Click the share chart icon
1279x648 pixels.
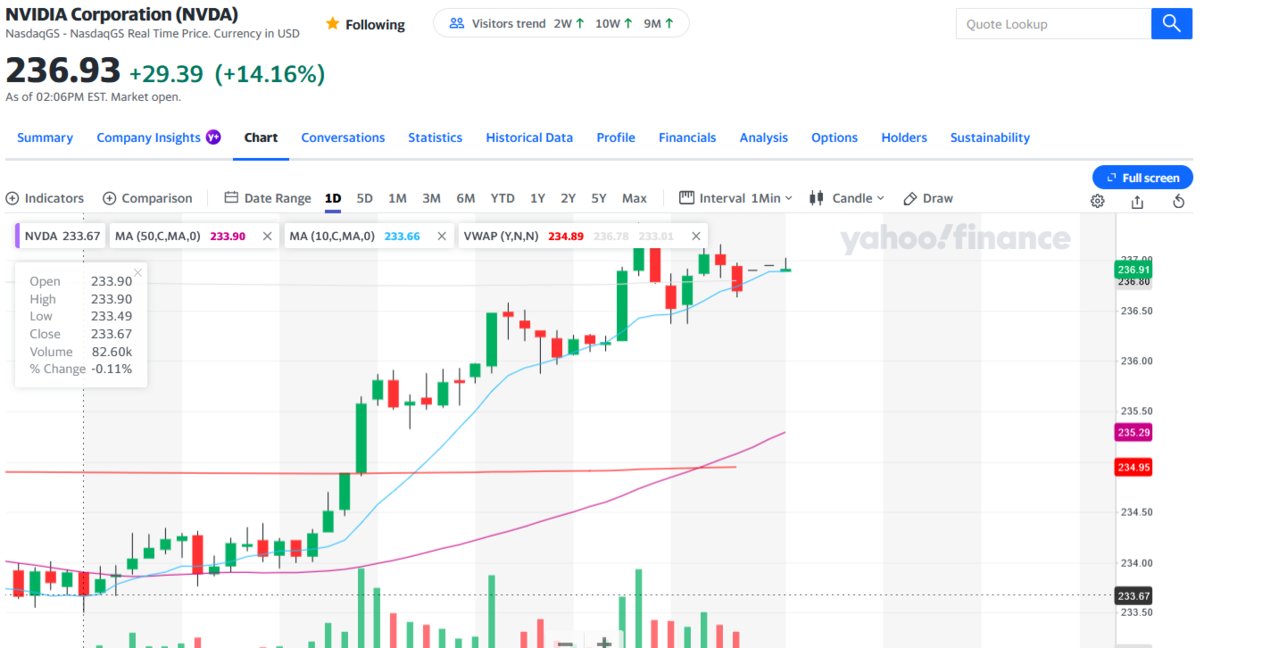[1137, 201]
